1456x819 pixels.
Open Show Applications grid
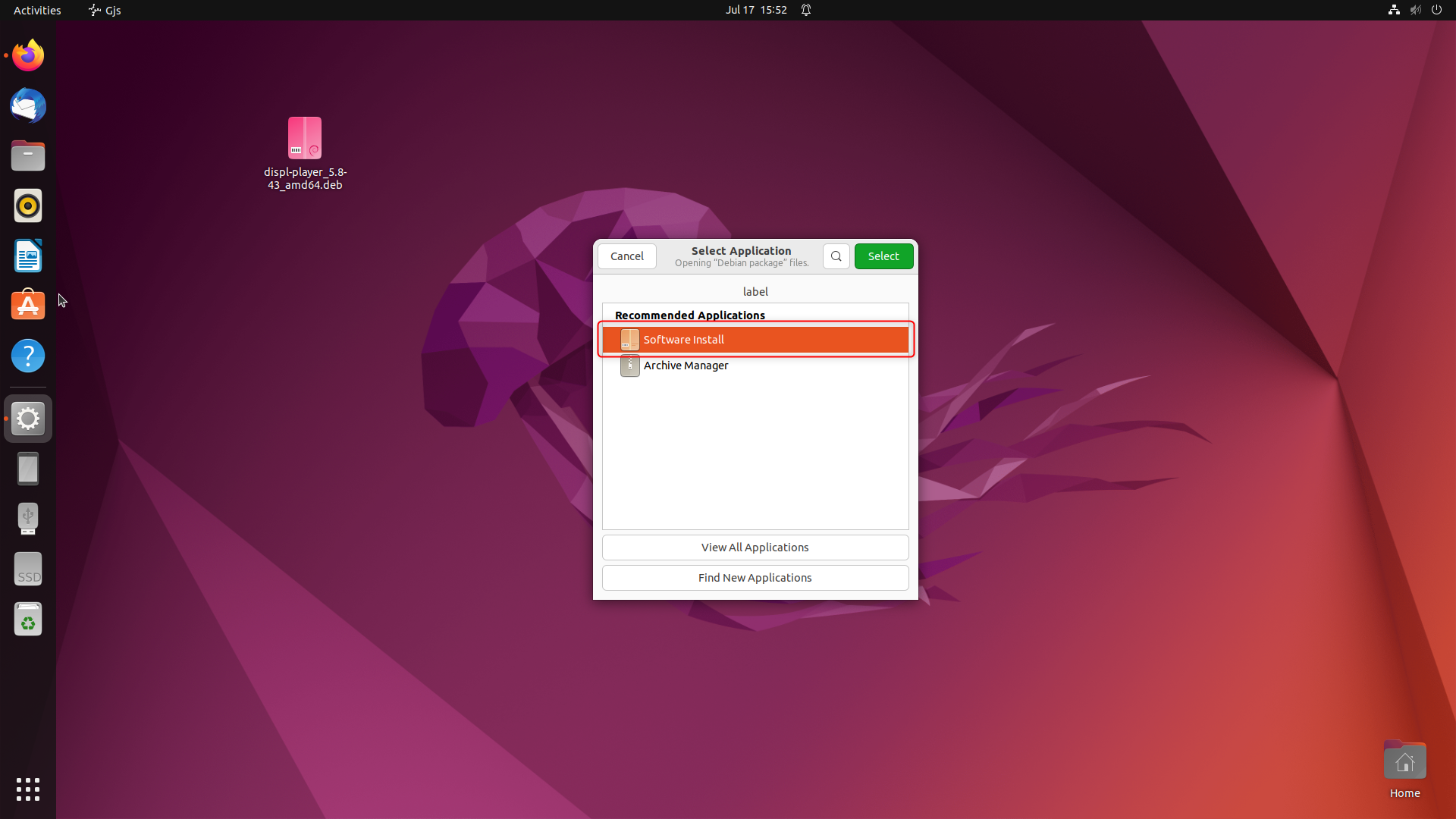pos(28,789)
